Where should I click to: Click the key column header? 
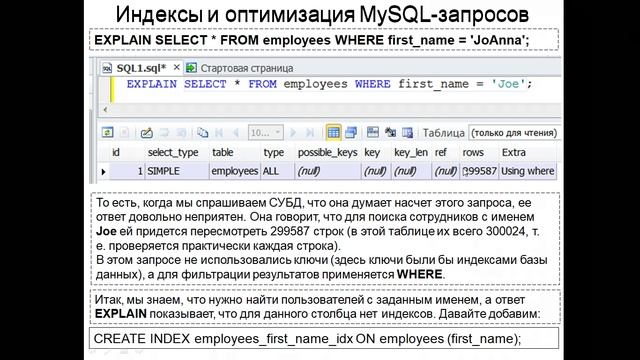[x=372, y=152]
